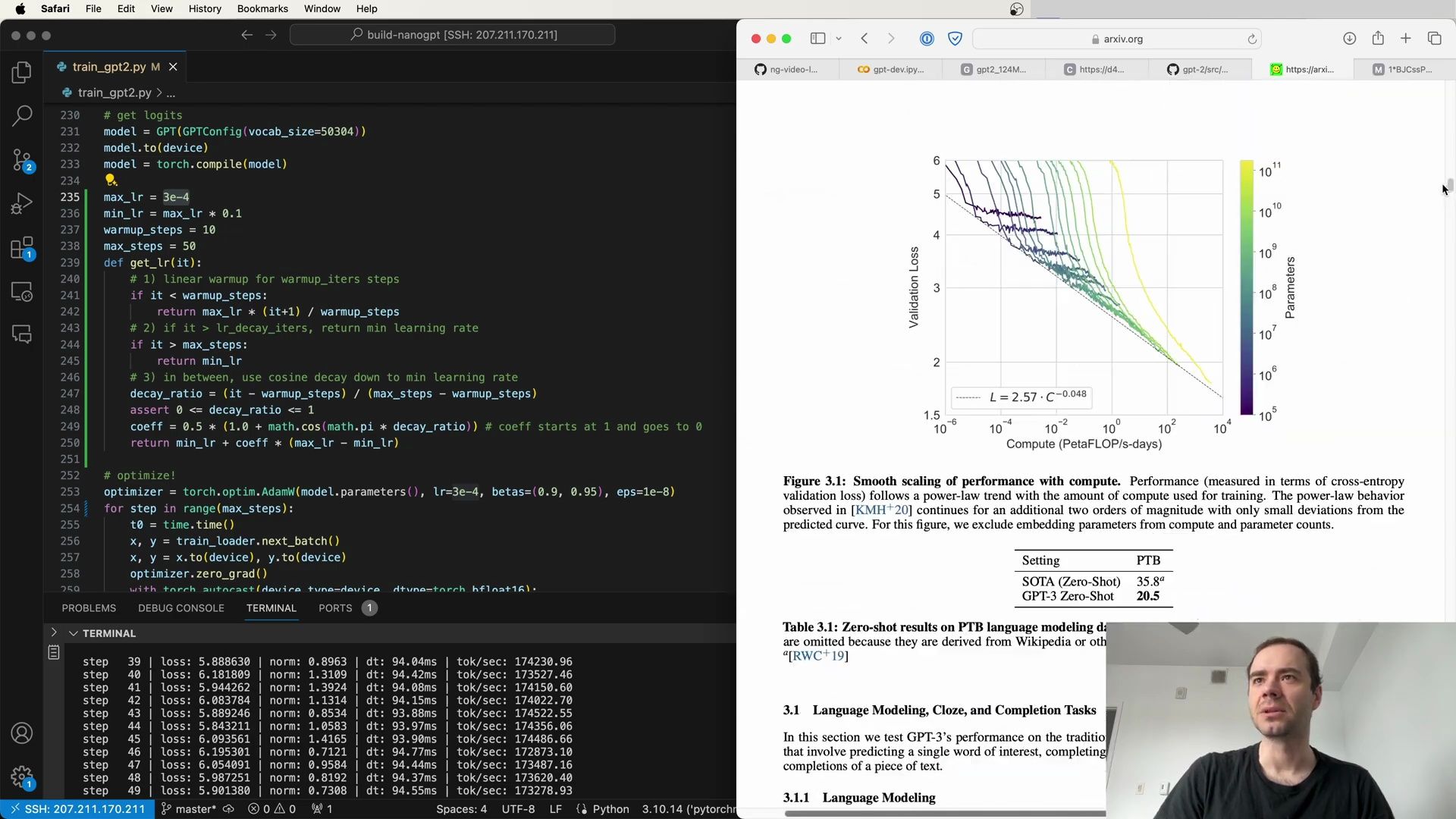This screenshot has width=1456, height=819.
Task: Reload the arxiv.org page
Action: pyautogui.click(x=1252, y=39)
